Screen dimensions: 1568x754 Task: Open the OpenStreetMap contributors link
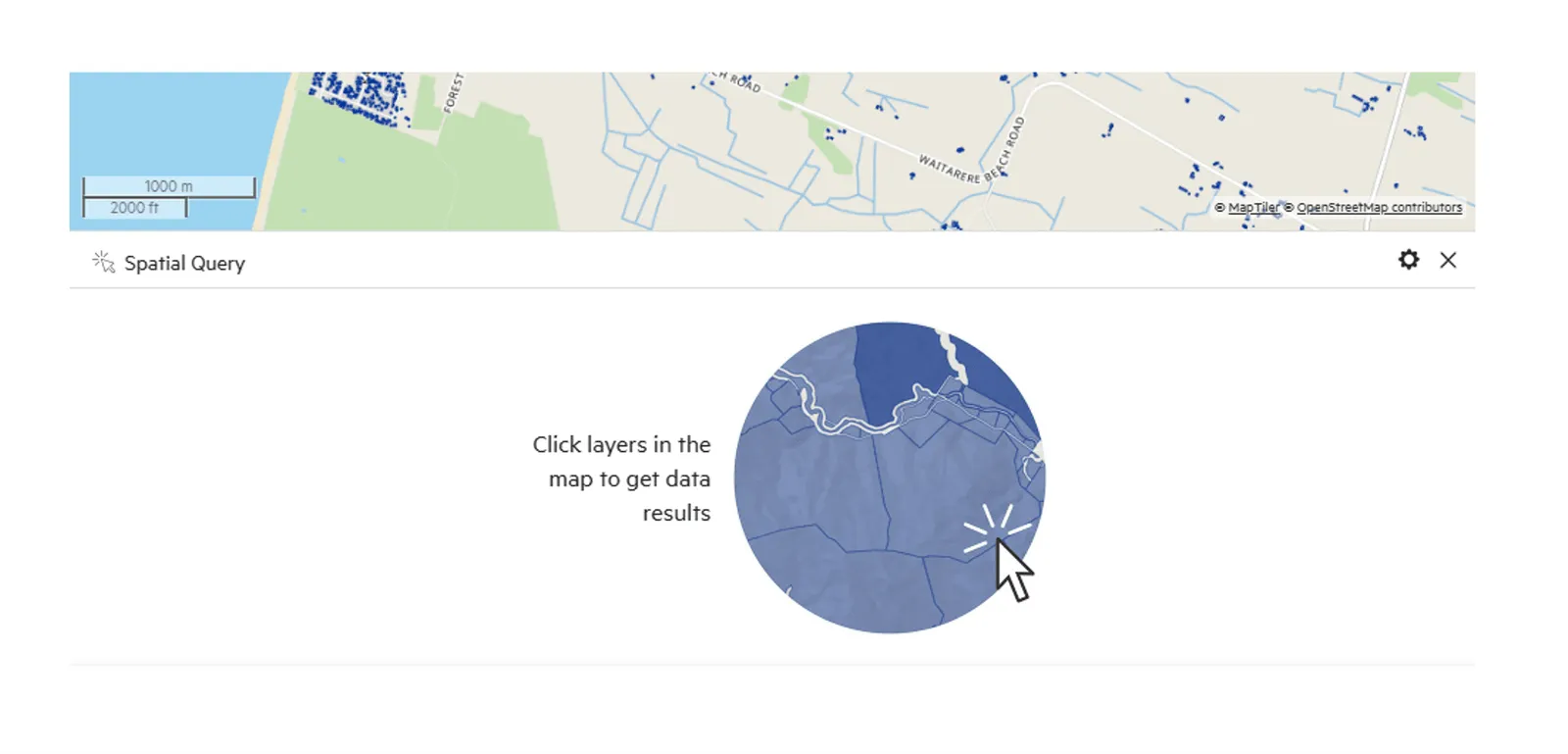click(1379, 208)
